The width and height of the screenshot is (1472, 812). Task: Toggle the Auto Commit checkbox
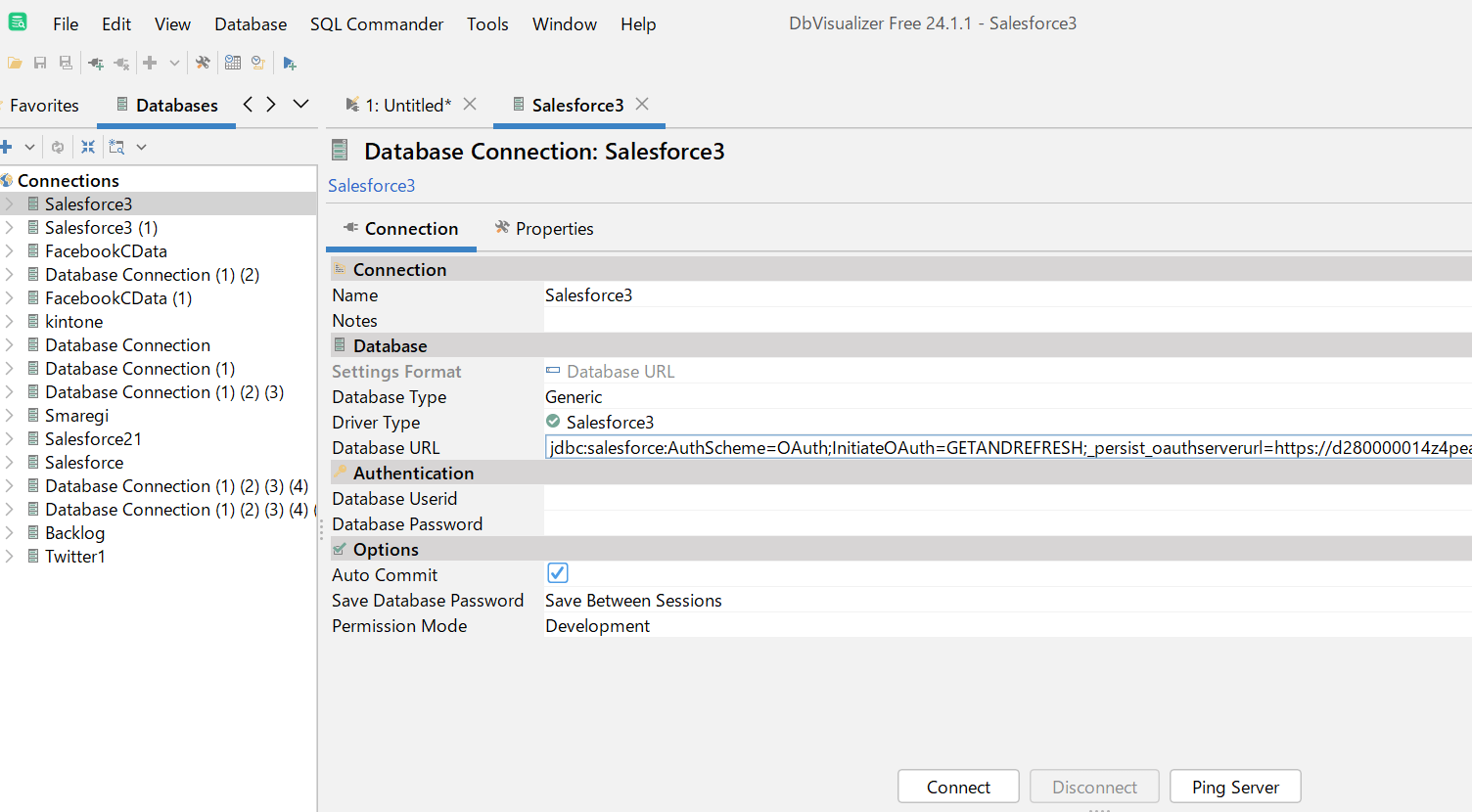coord(558,573)
